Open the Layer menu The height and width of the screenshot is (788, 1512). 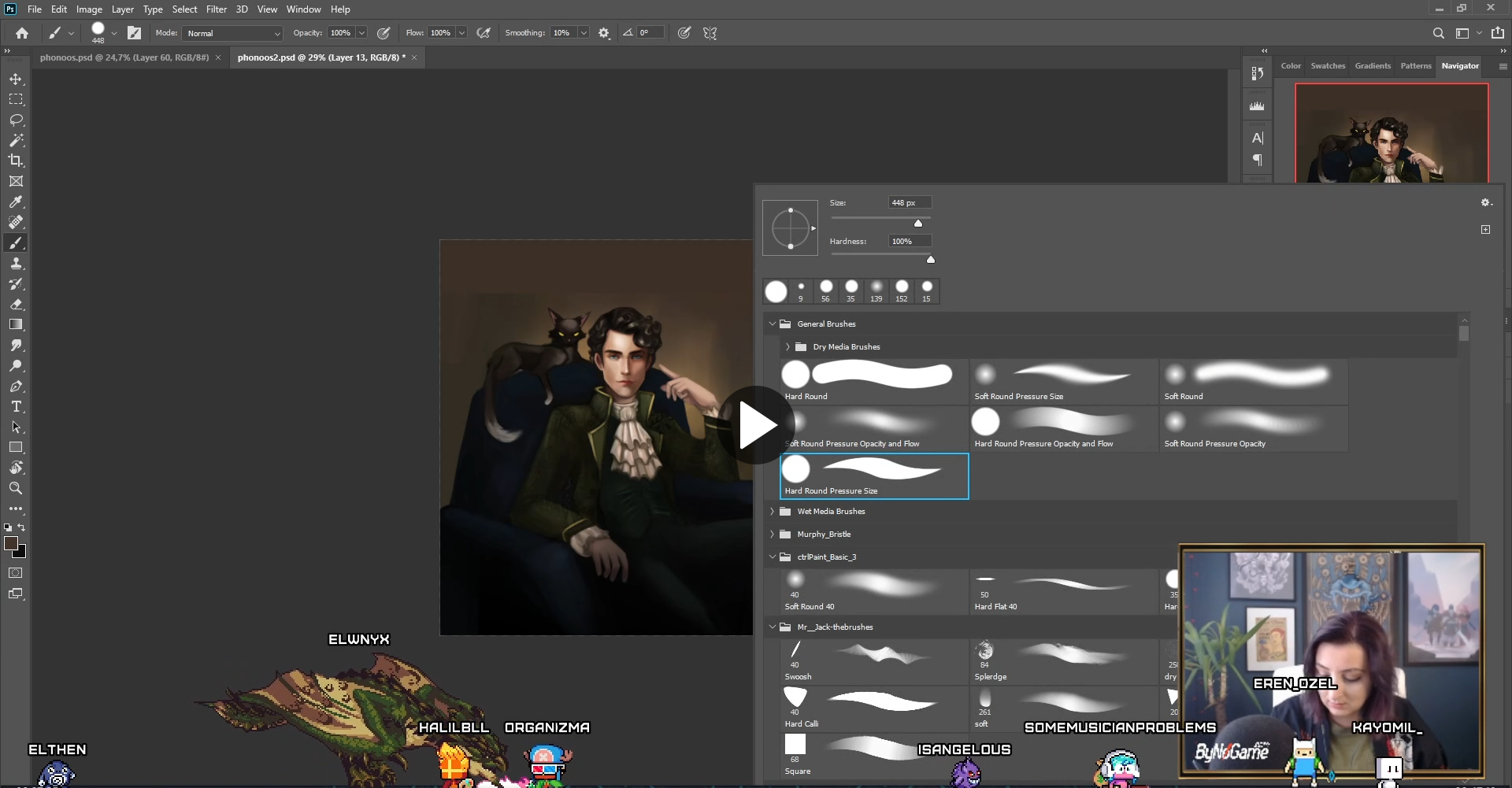(x=122, y=9)
